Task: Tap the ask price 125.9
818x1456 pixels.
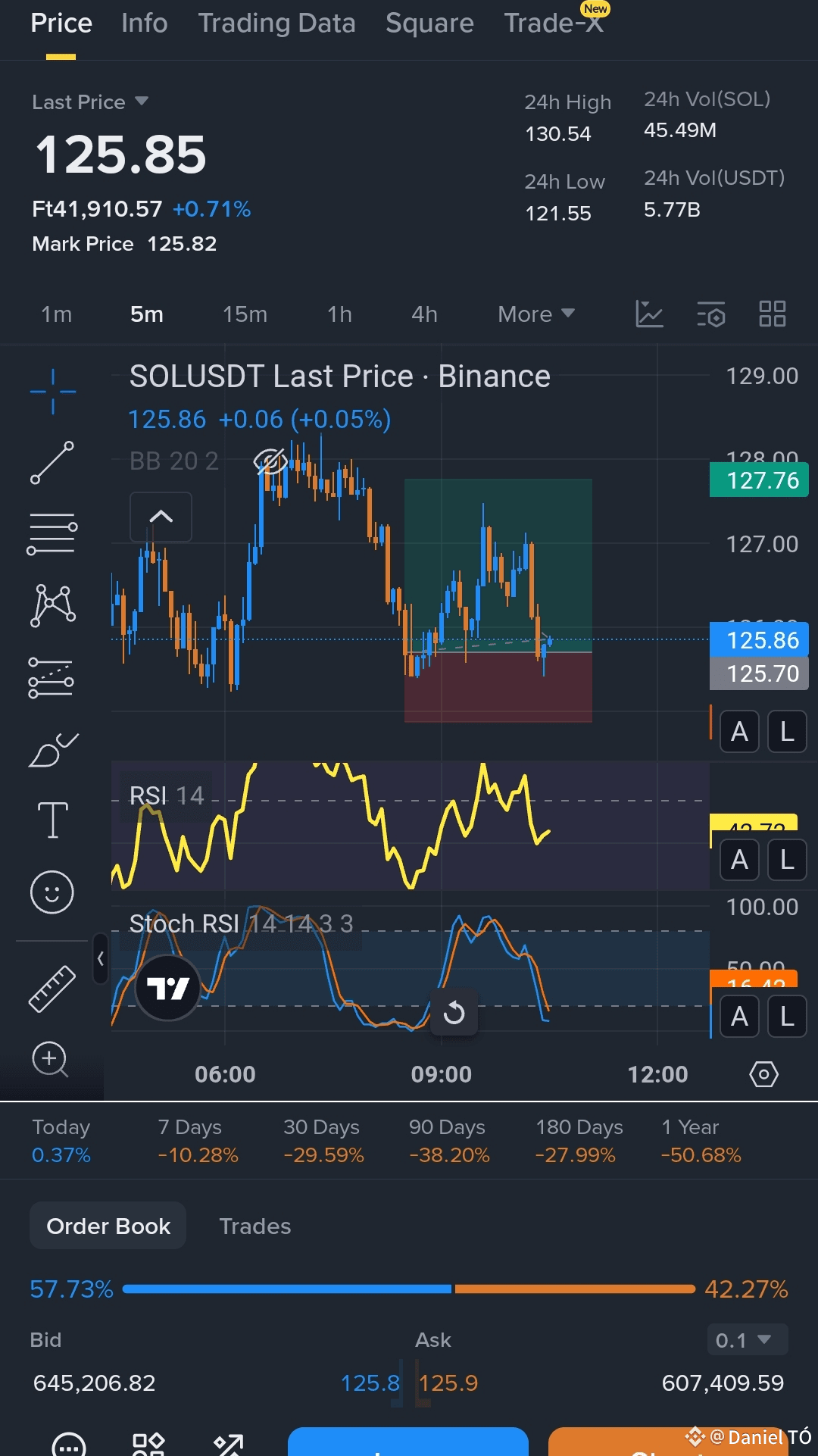Action: (448, 1383)
